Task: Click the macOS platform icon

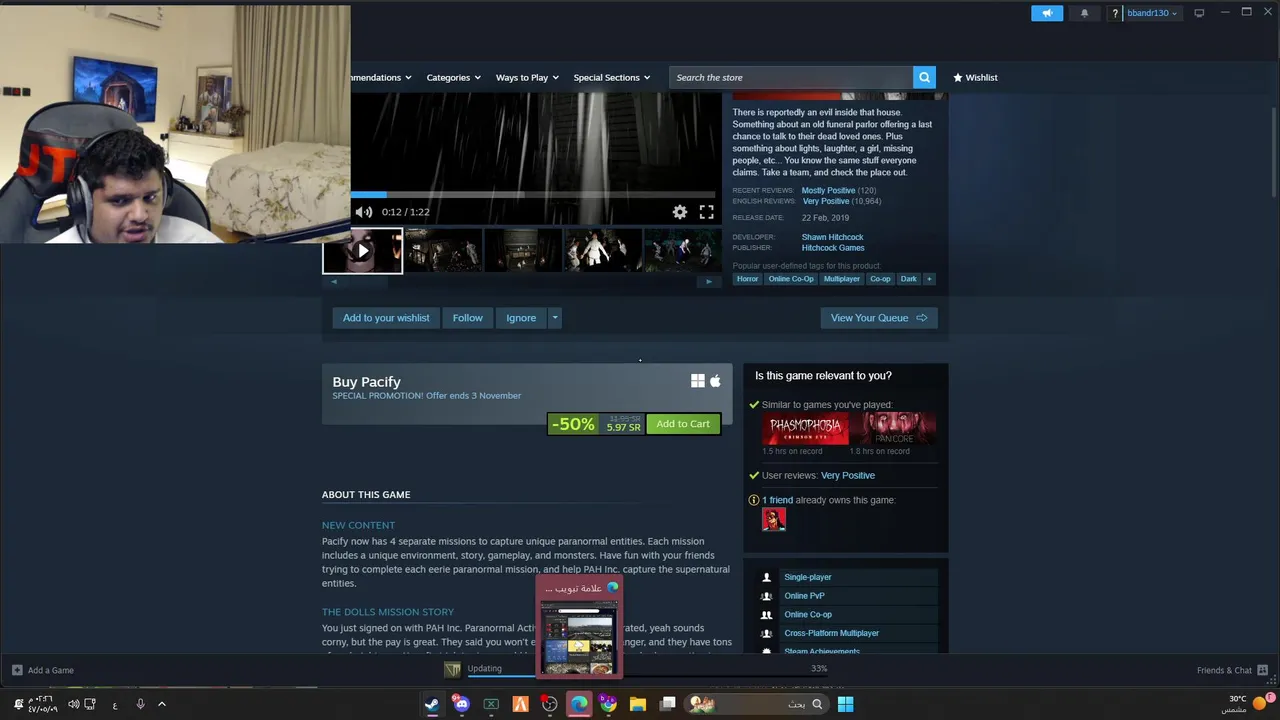Action: (x=715, y=381)
